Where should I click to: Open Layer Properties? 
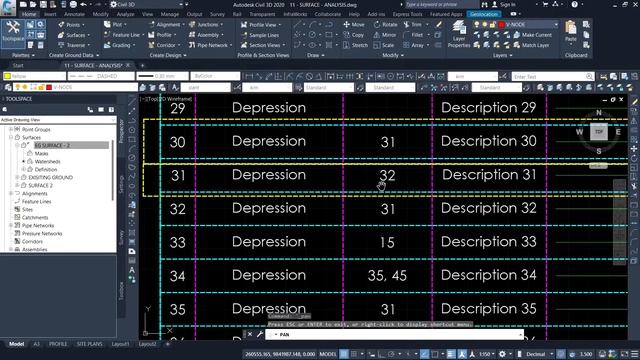[459, 35]
